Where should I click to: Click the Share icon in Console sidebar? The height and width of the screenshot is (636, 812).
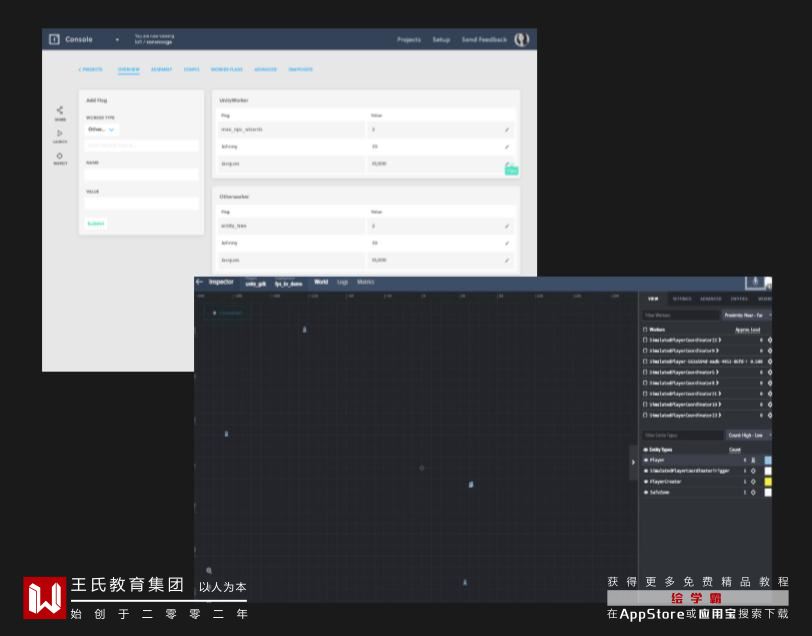(x=60, y=110)
